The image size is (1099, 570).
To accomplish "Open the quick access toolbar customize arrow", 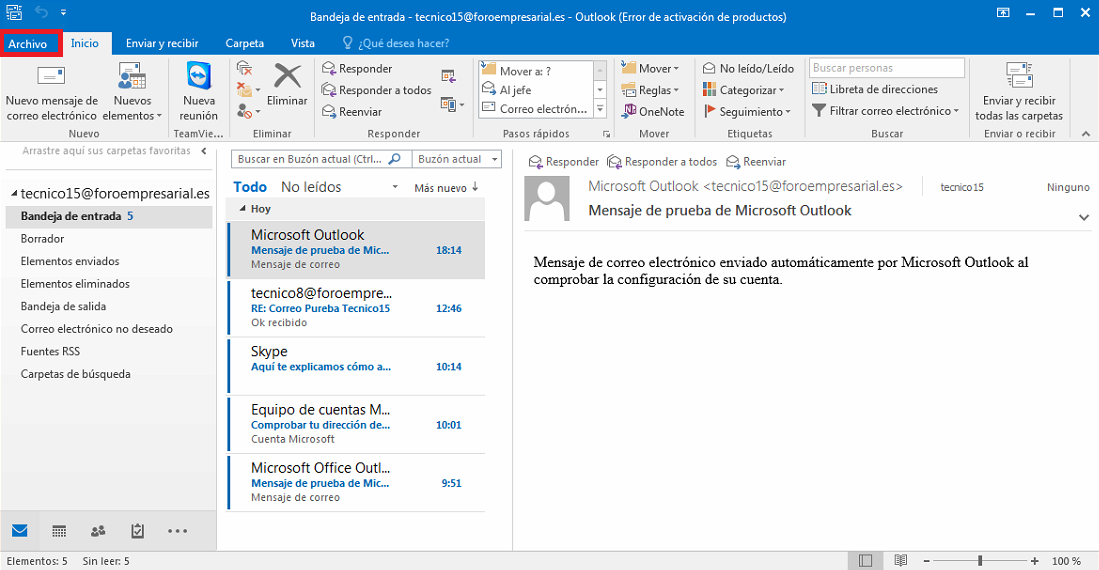I will coord(64,13).
